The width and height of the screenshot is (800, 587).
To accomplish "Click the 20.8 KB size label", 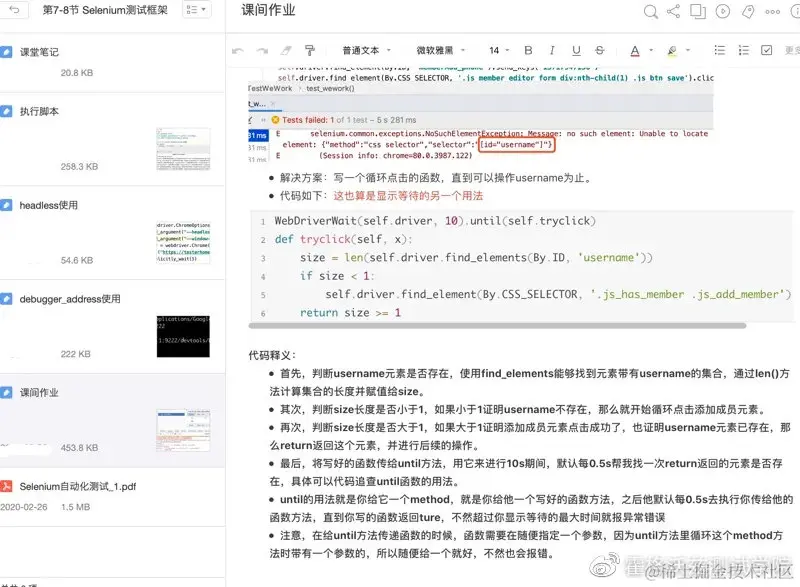I will (77, 73).
